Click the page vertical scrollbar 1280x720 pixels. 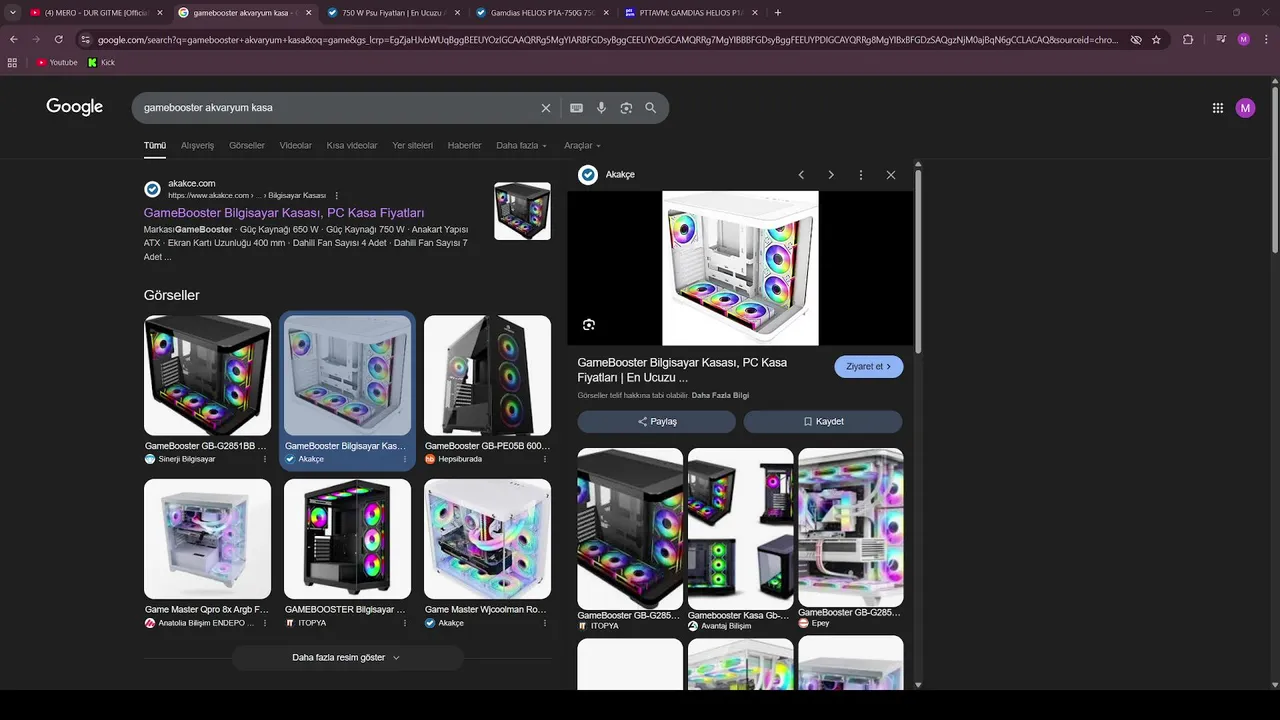point(1274,168)
